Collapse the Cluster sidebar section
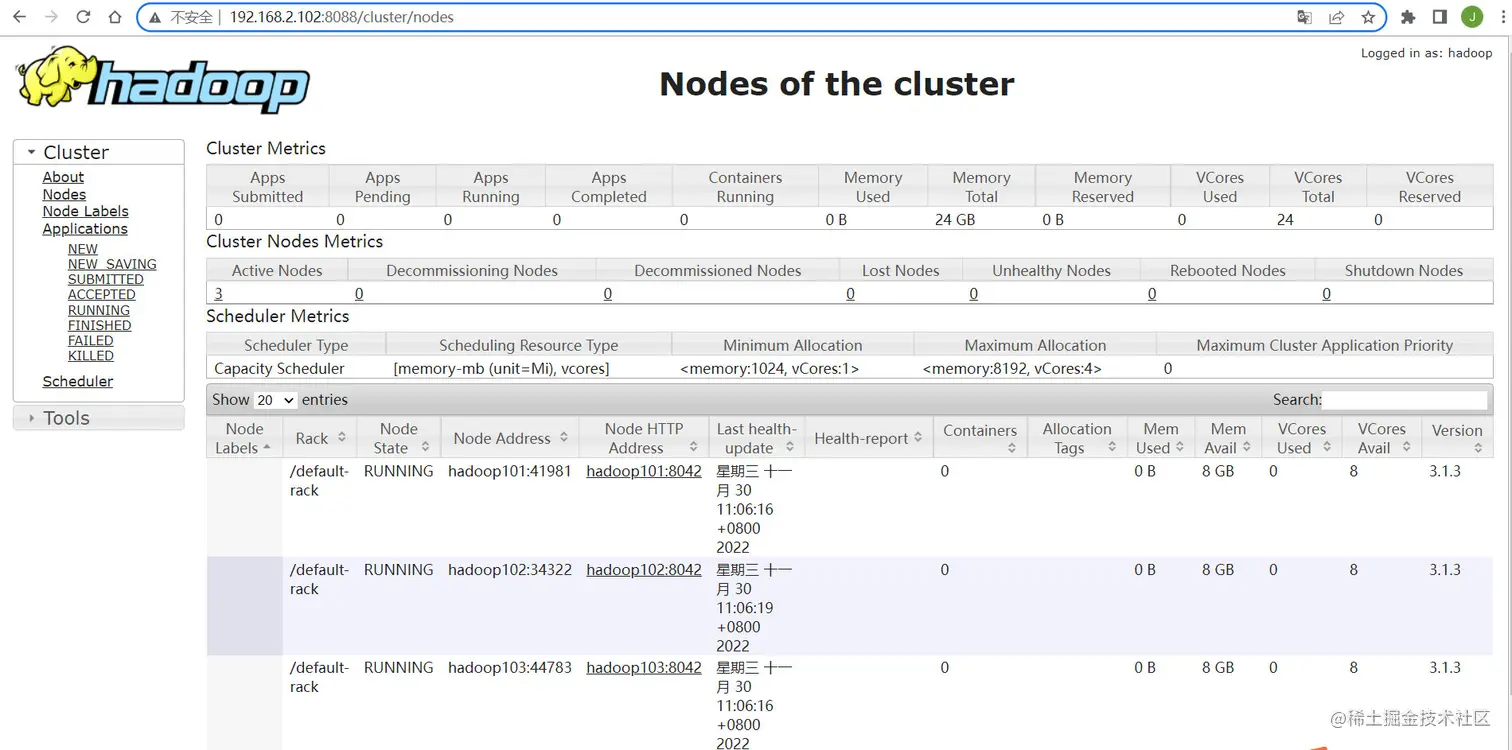Image resolution: width=1512 pixels, height=750 pixels. pos(99,152)
